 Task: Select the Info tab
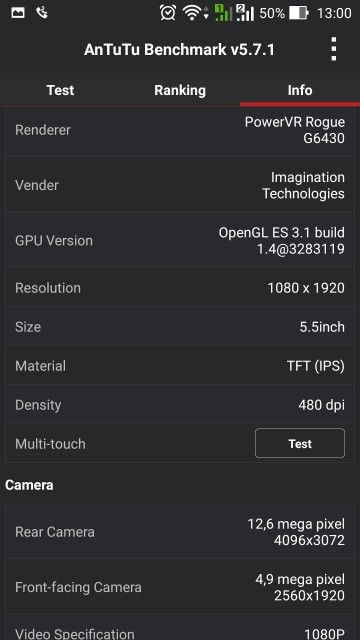tap(300, 90)
